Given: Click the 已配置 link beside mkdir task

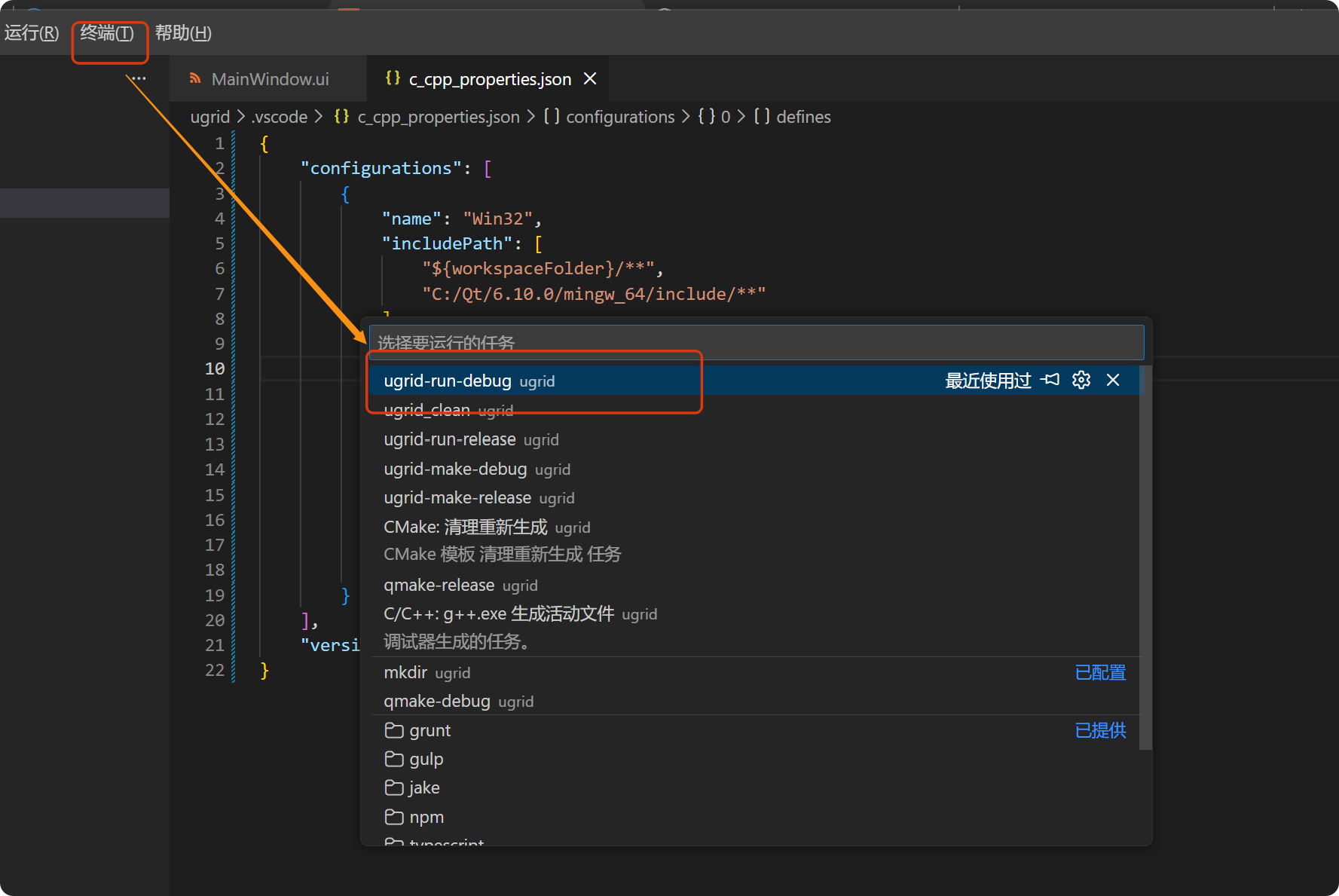Looking at the screenshot, I should [1099, 672].
